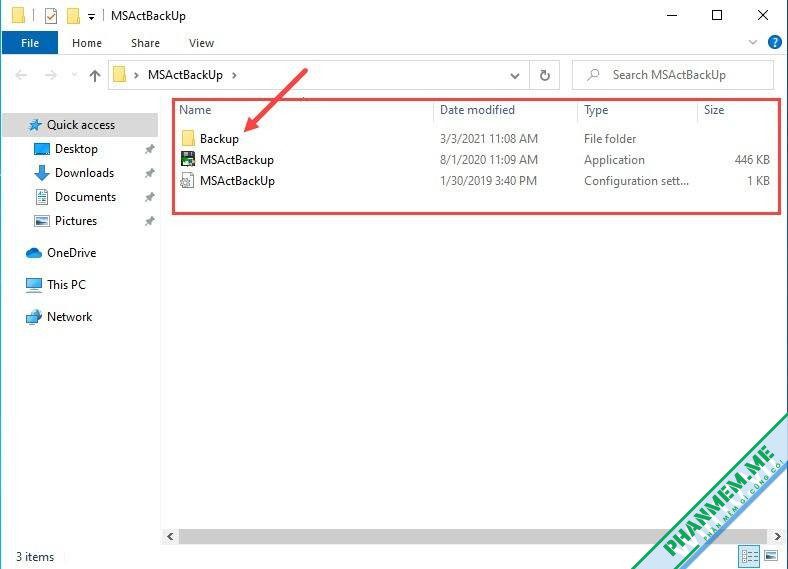
Task: Expand the breadcrumb chevron after MSActBackUp
Action: pos(234,75)
